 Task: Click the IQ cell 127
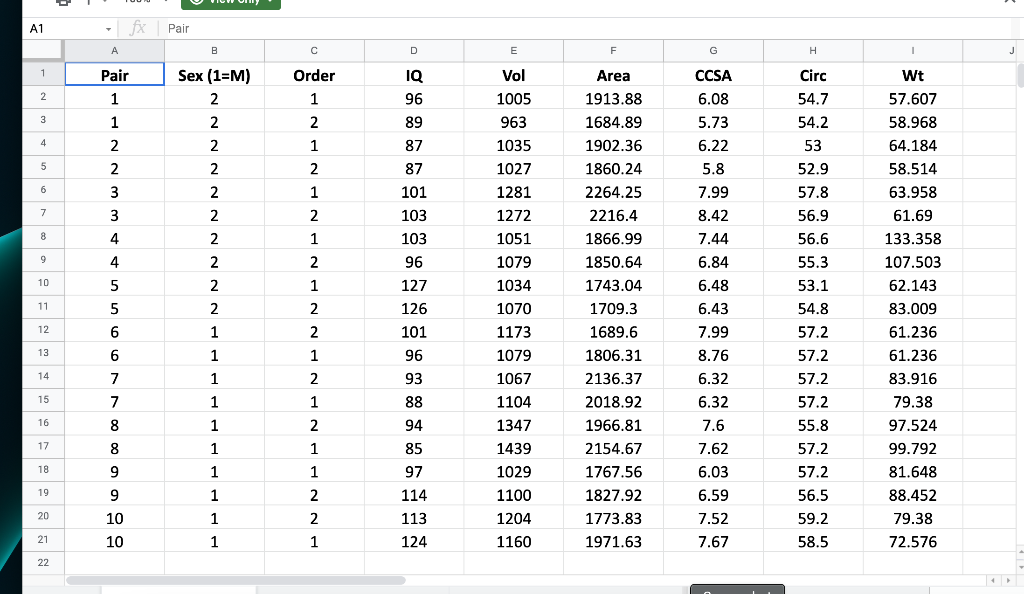pos(414,285)
